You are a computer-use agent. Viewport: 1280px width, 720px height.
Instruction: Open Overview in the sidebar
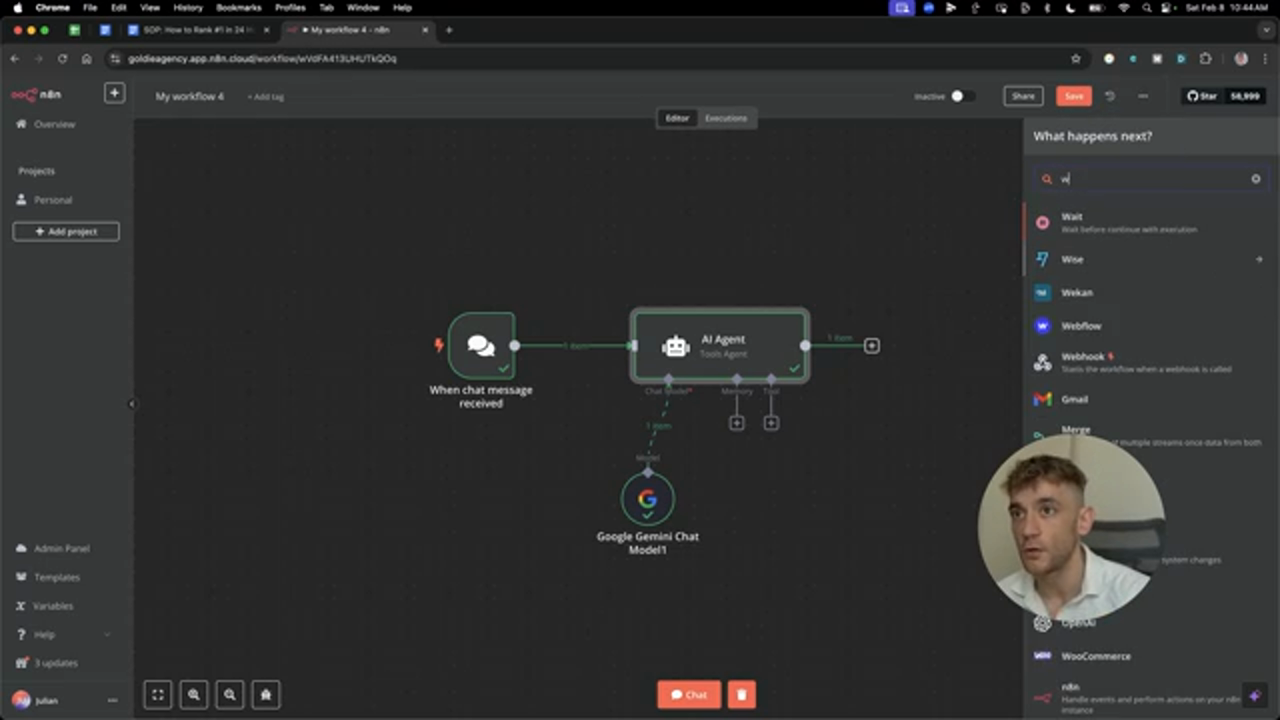point(54,124)
